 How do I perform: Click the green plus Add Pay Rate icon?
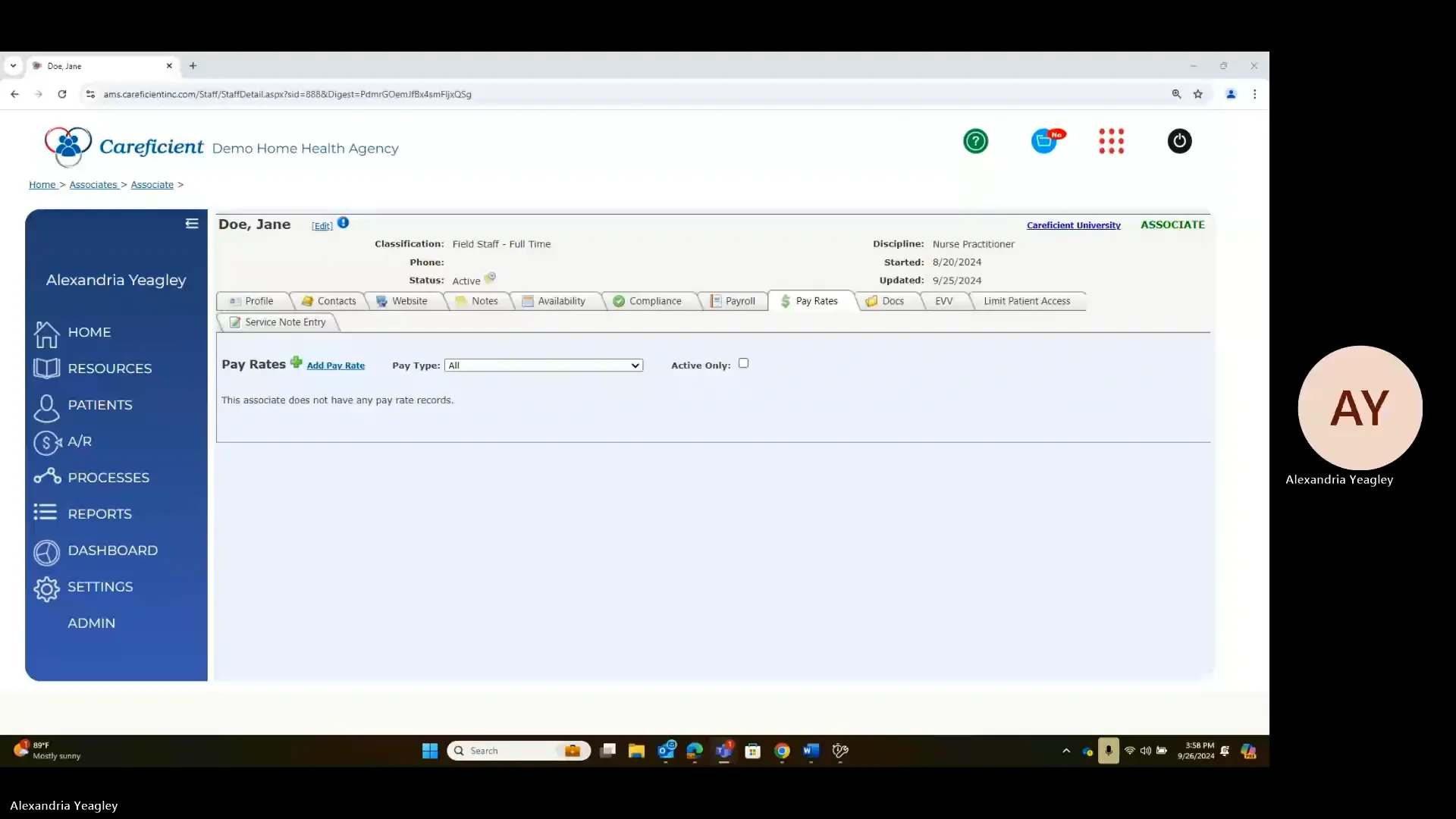pos(297,362)
